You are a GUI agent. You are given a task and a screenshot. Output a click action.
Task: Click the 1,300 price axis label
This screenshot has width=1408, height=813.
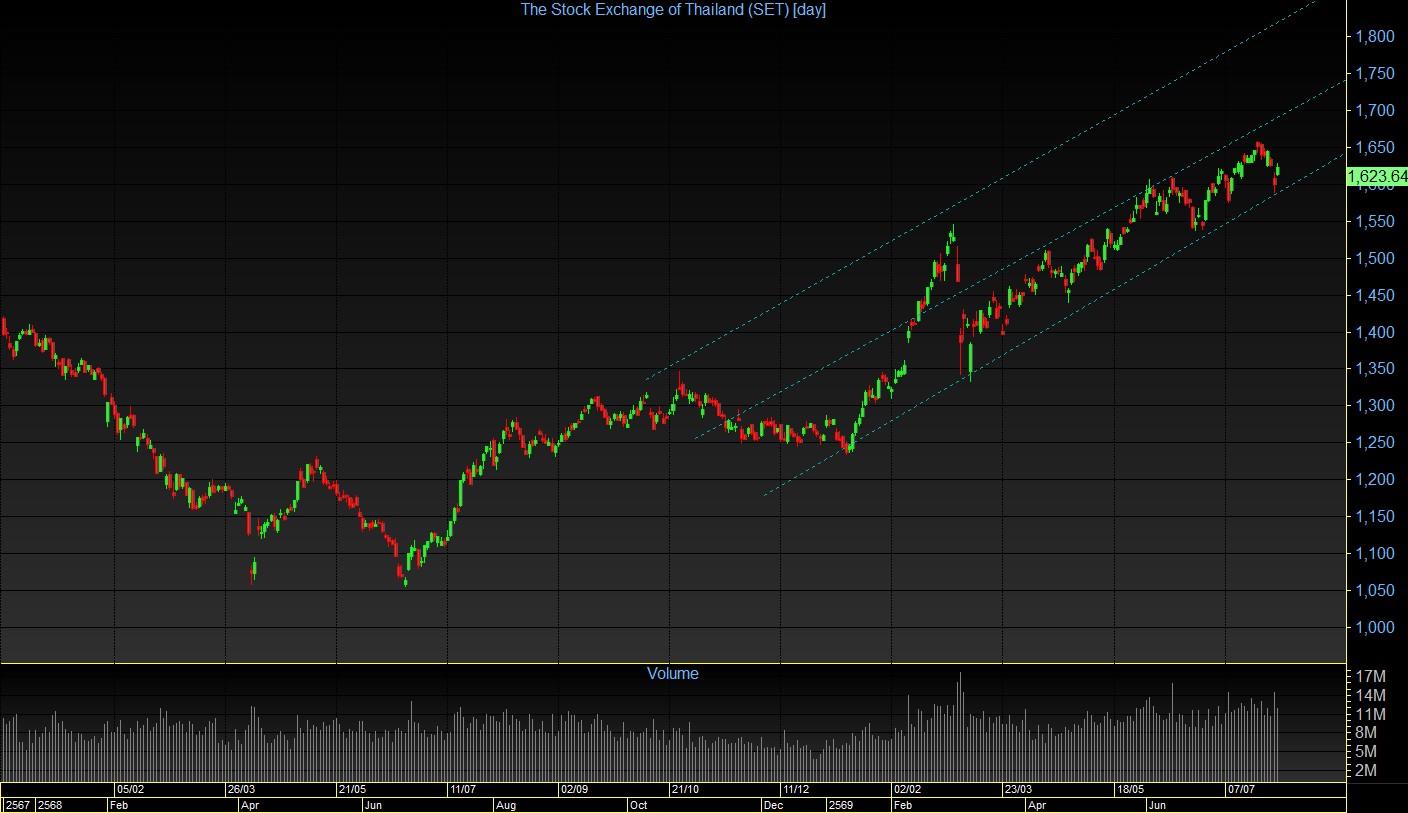pyautogui.click(x=1374, y=406)
